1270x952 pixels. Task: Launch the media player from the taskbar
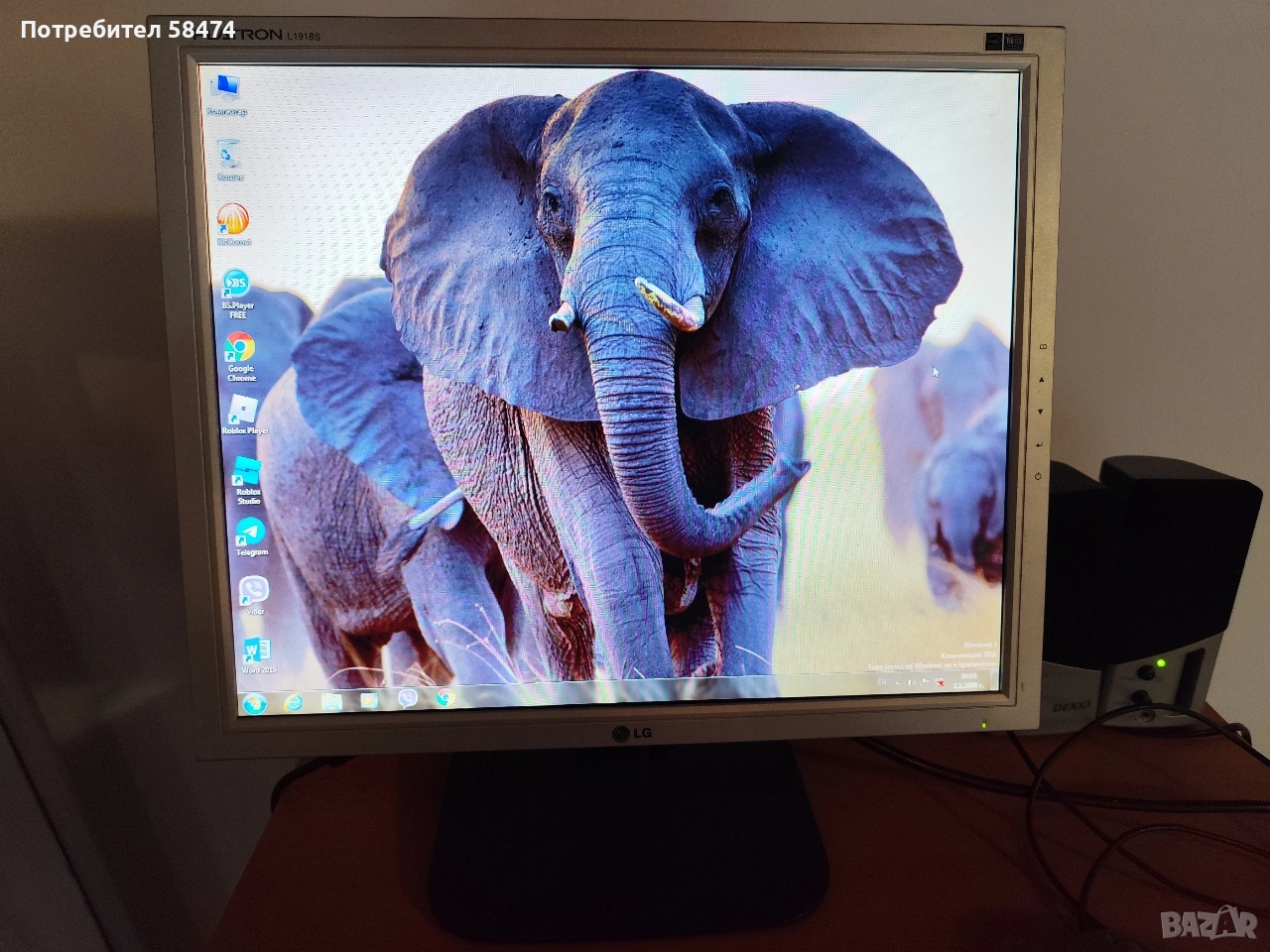[369, 701]
